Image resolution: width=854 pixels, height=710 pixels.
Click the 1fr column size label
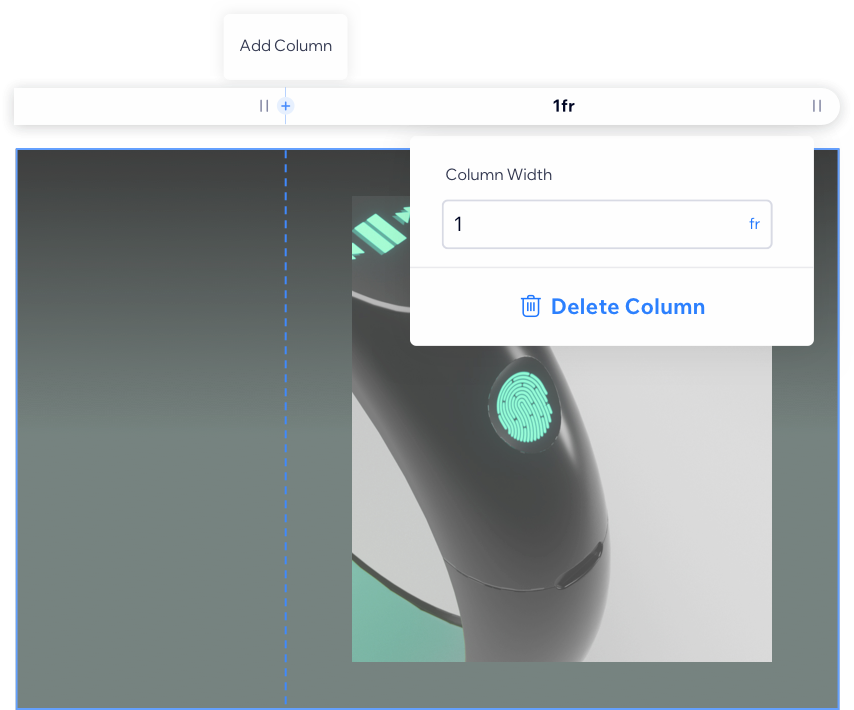pyautogui.click(x=564, y=106)
